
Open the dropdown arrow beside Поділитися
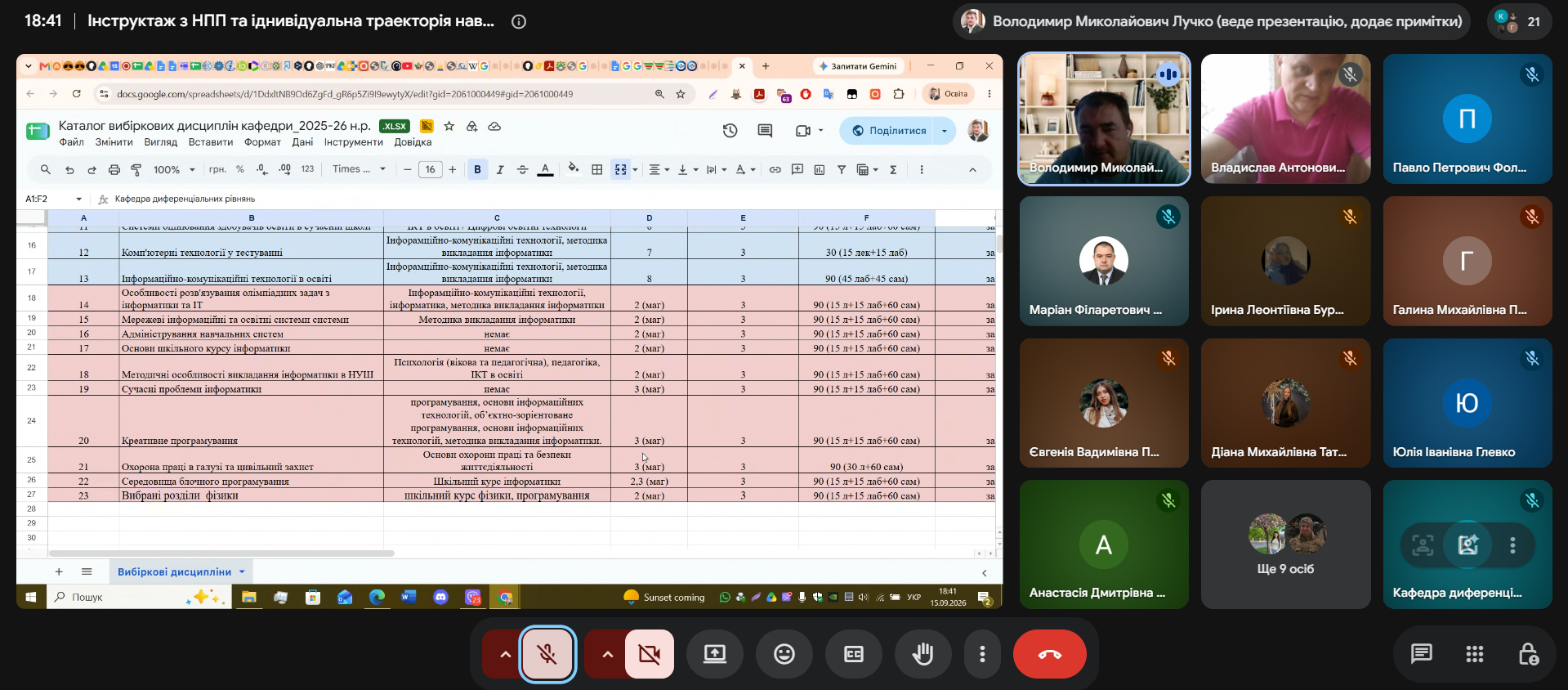click(x=945, y=131)
